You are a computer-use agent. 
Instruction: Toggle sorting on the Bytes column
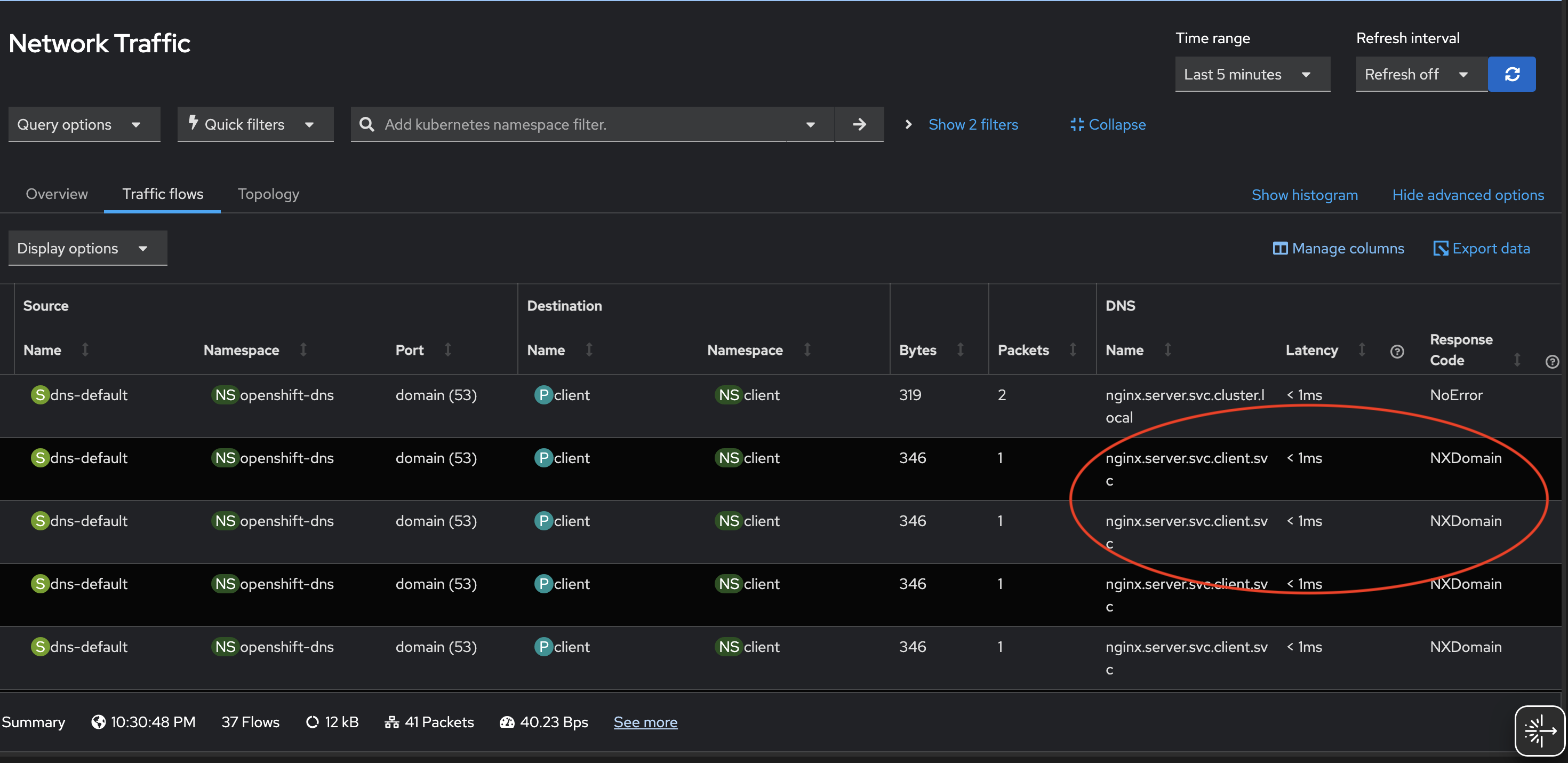pyautogui.click(x=960, y=350)
